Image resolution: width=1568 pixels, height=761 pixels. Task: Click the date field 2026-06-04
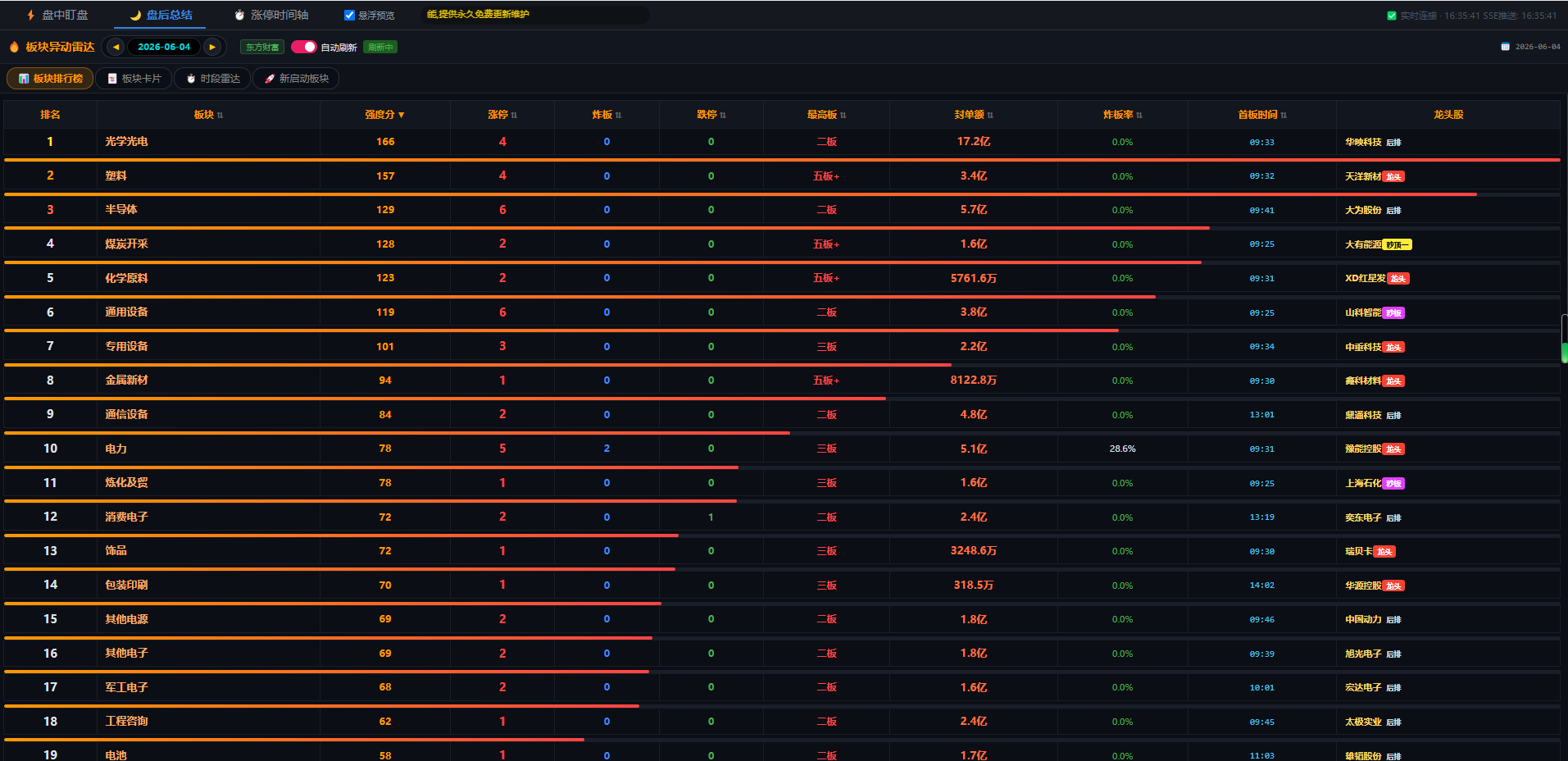coord(164,47)
